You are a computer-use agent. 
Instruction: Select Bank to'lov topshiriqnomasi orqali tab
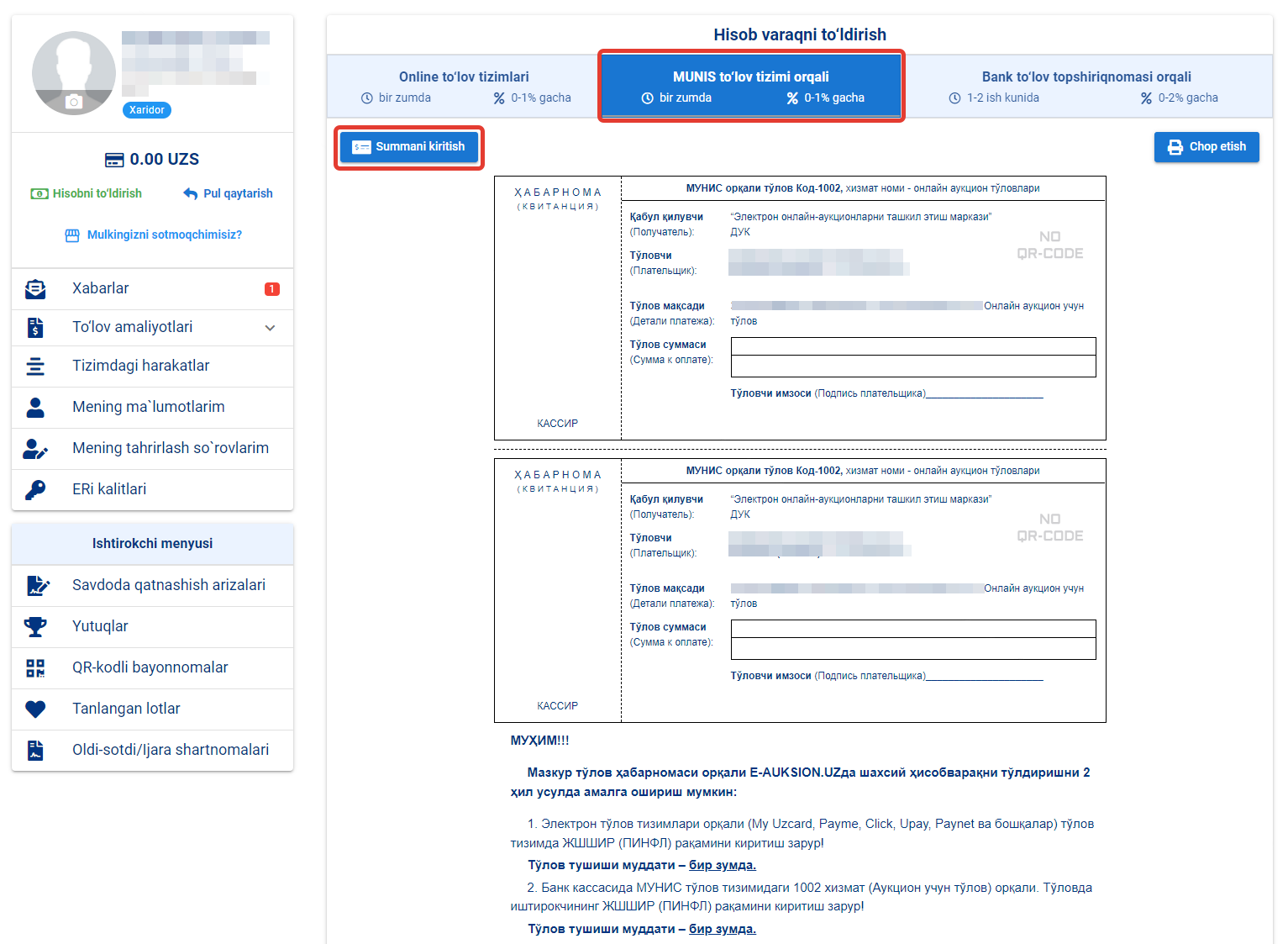(1086, 87)
